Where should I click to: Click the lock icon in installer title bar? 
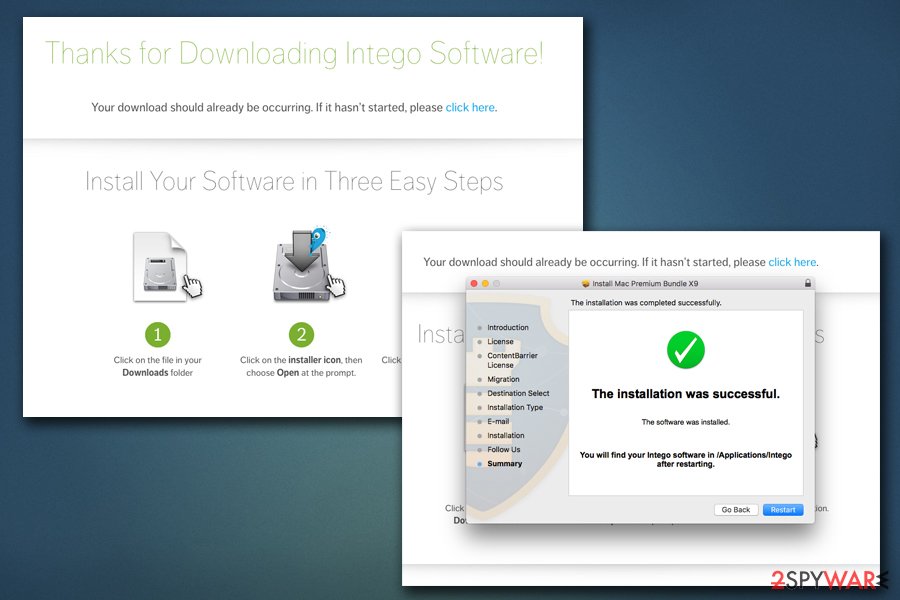click(x=808, y=283)
